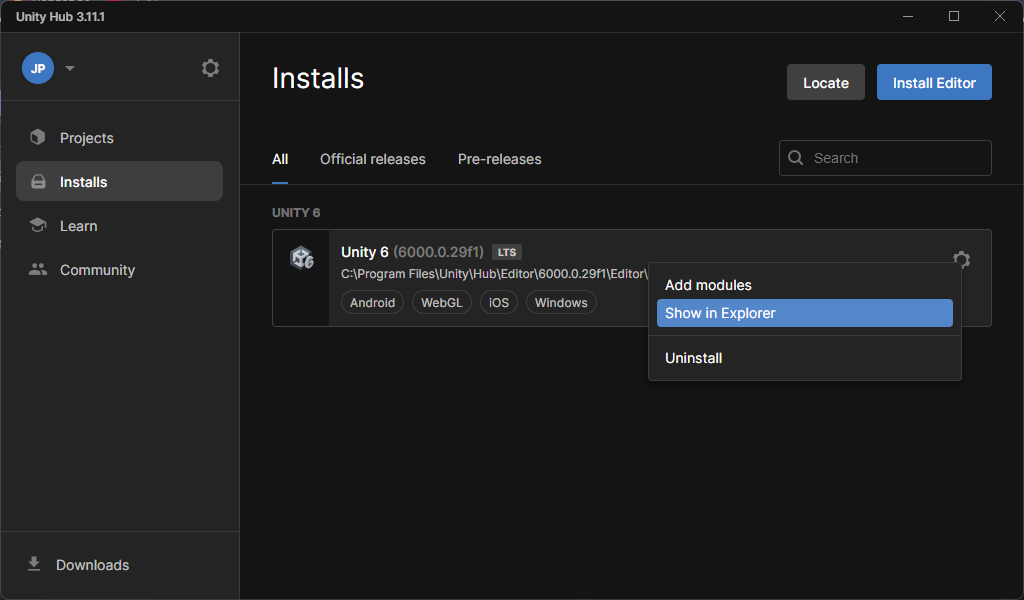This screenshot has width=1024, height=600.
Task: Click the Unity 6 editor install path
Action: [494, 274]
